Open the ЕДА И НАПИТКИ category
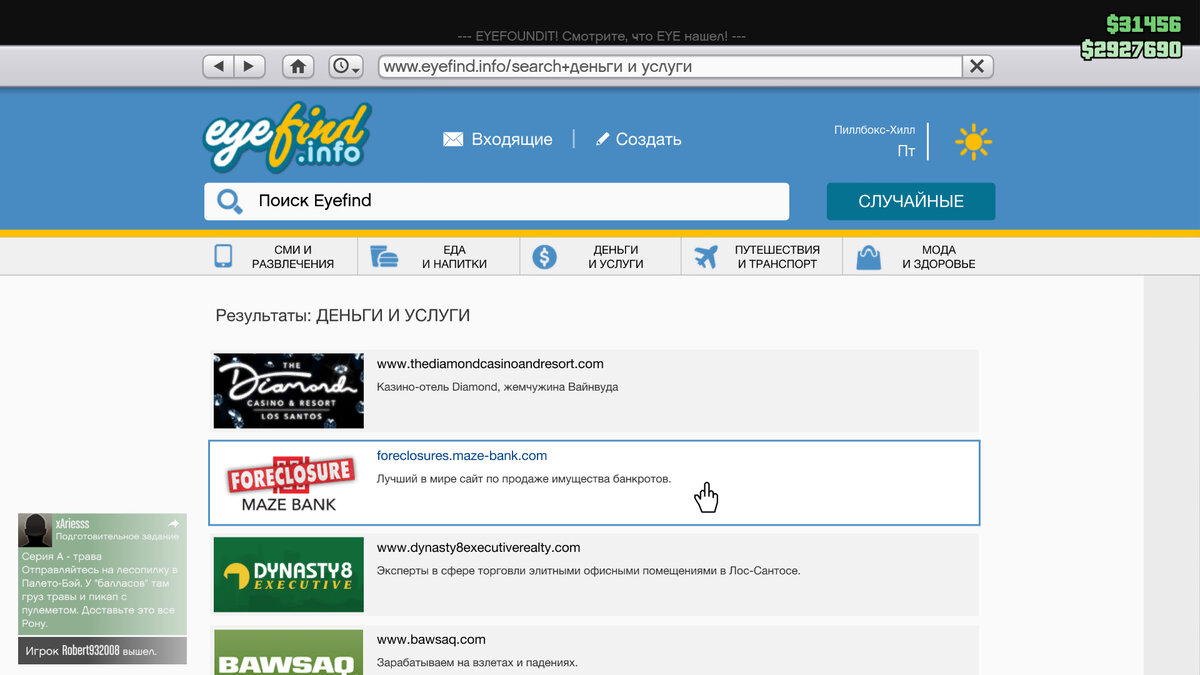 pyautogui.click(x=454, y=257)
